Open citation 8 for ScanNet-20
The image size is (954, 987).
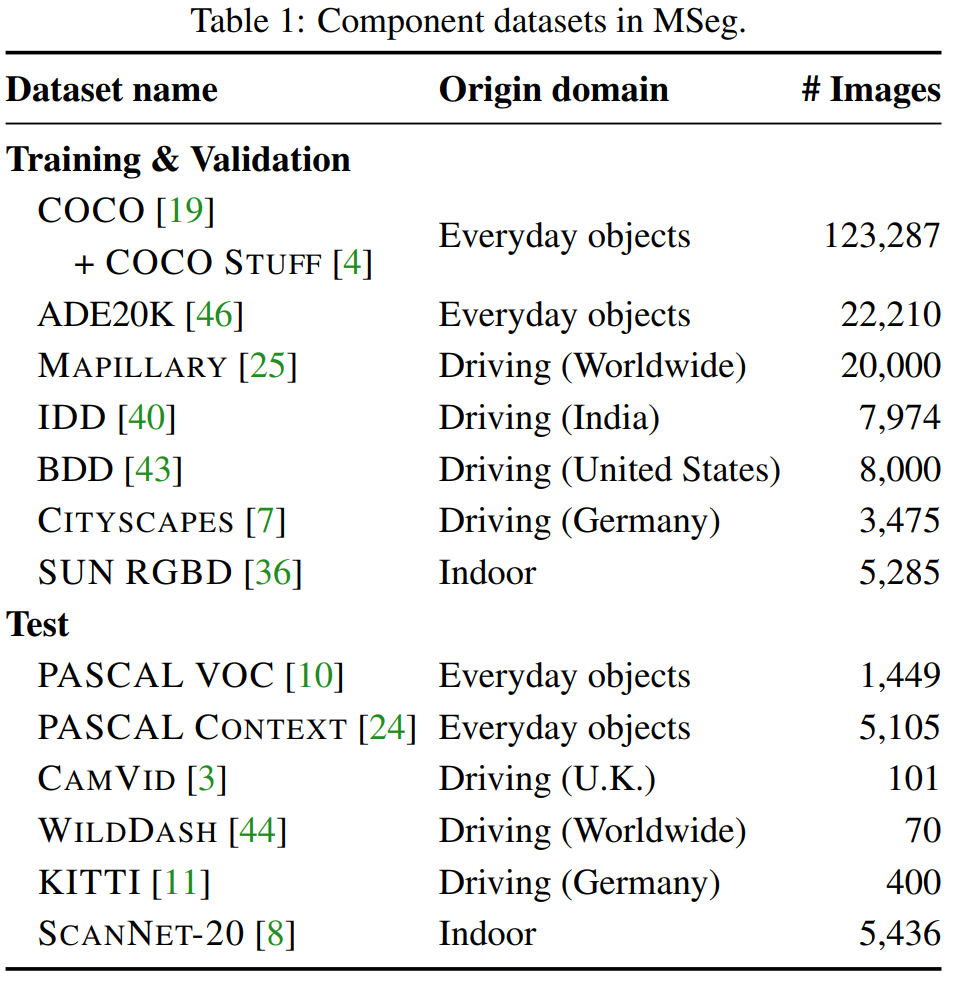276,933
